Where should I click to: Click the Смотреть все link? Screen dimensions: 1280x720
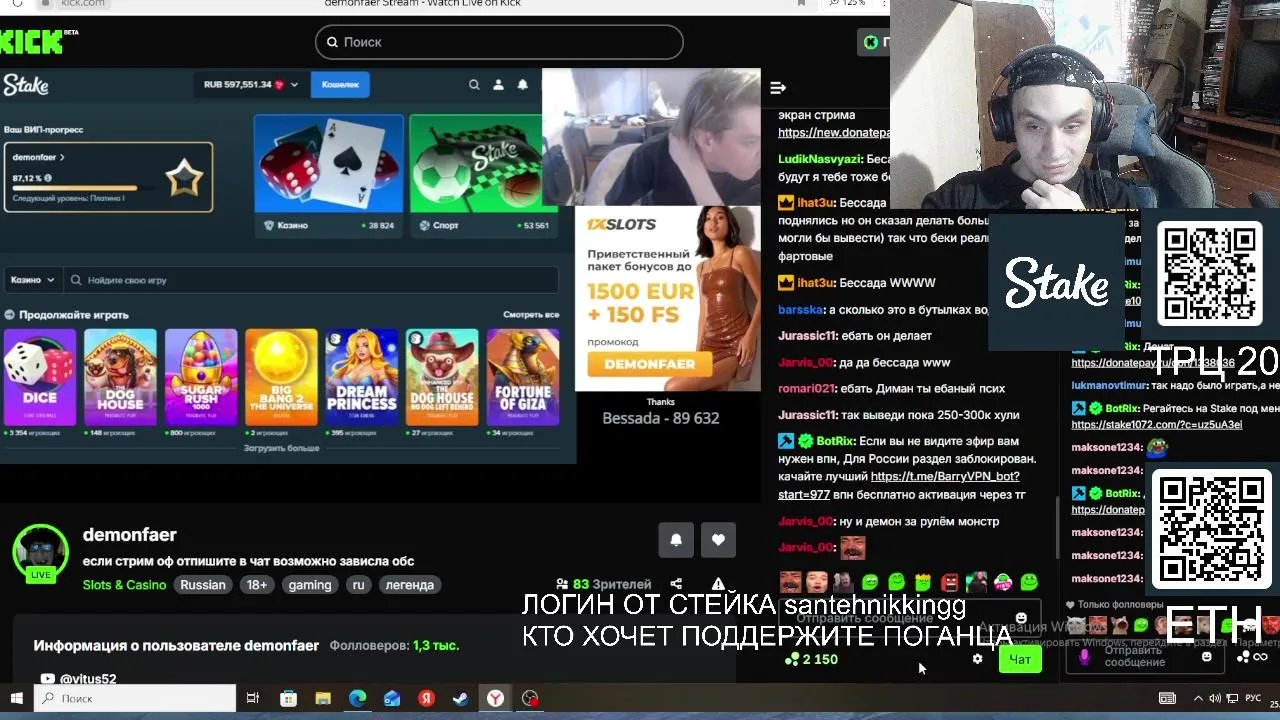click(x=531, y=314)
